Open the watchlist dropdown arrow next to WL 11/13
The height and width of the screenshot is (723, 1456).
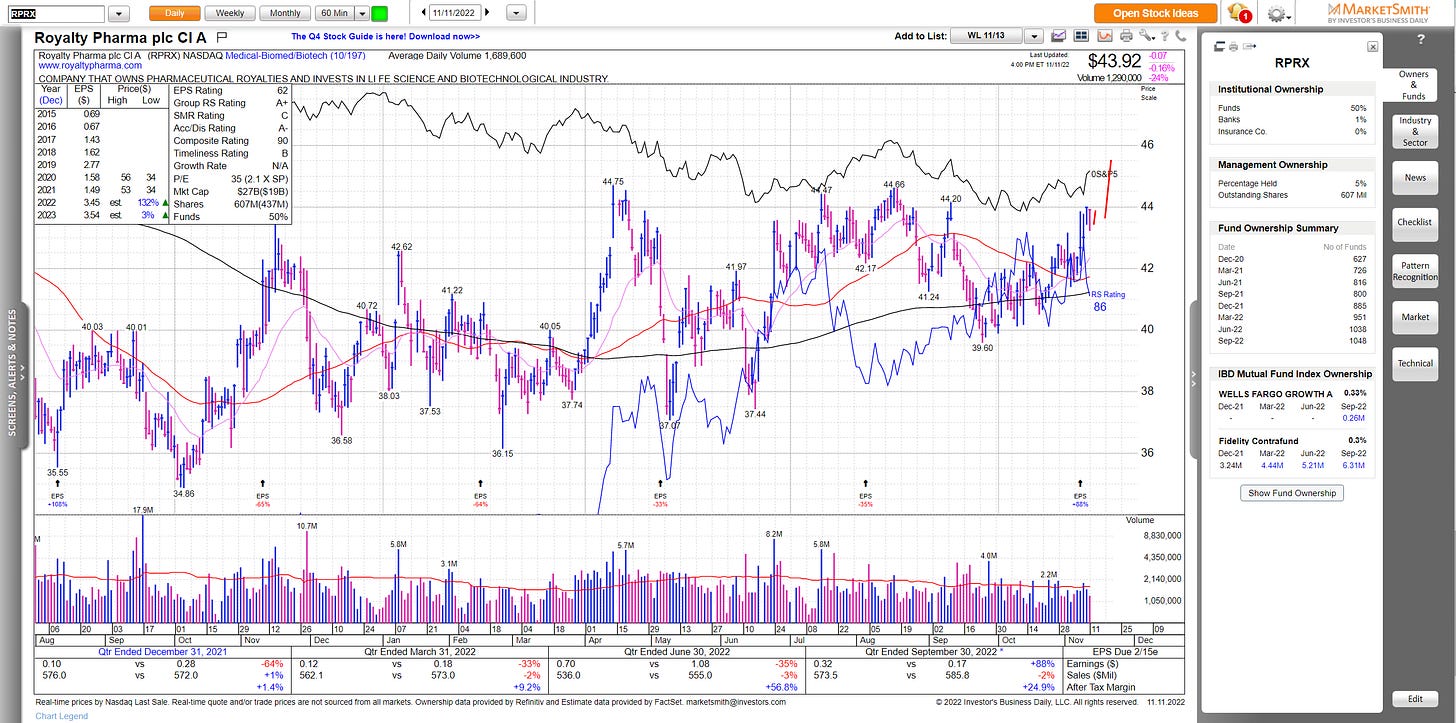[x=1032, y=36]
